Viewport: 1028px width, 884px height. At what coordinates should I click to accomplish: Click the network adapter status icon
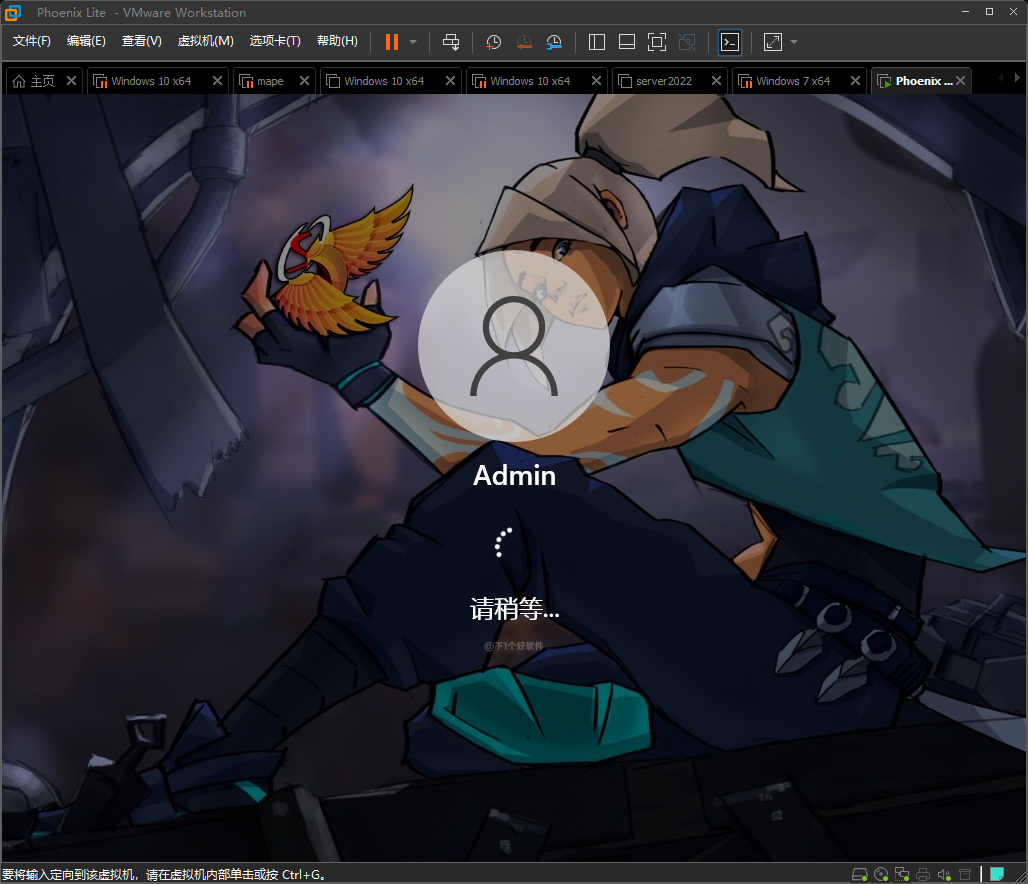(x=902, y=874)
